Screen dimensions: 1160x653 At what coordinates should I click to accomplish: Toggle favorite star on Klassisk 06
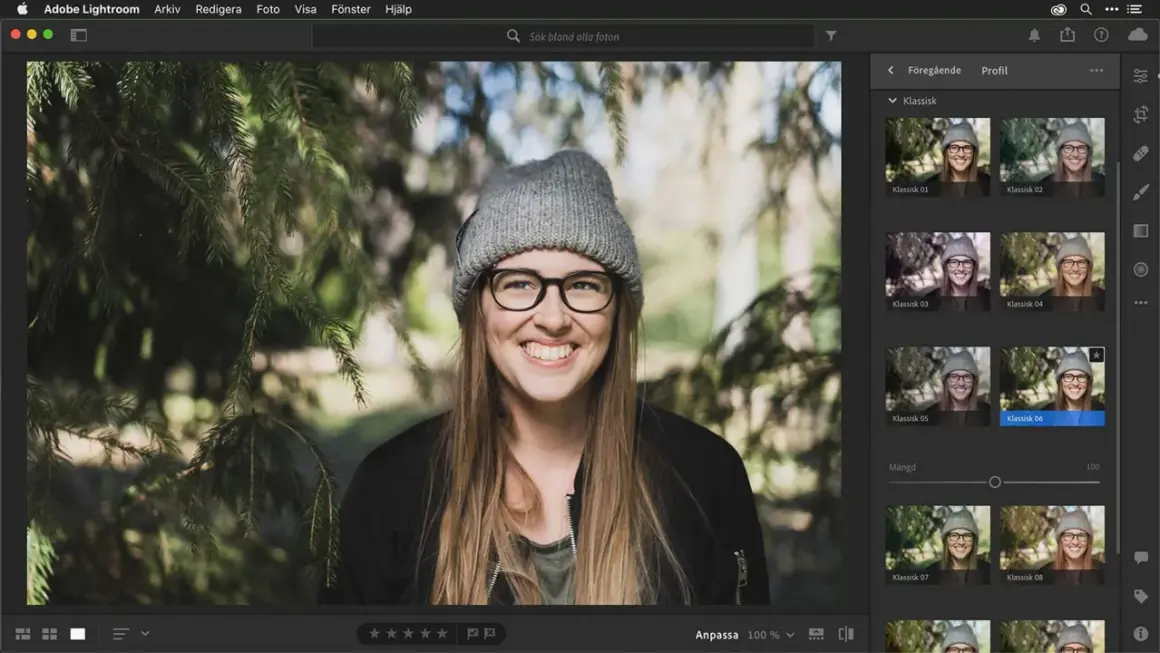click(1096, 355)
